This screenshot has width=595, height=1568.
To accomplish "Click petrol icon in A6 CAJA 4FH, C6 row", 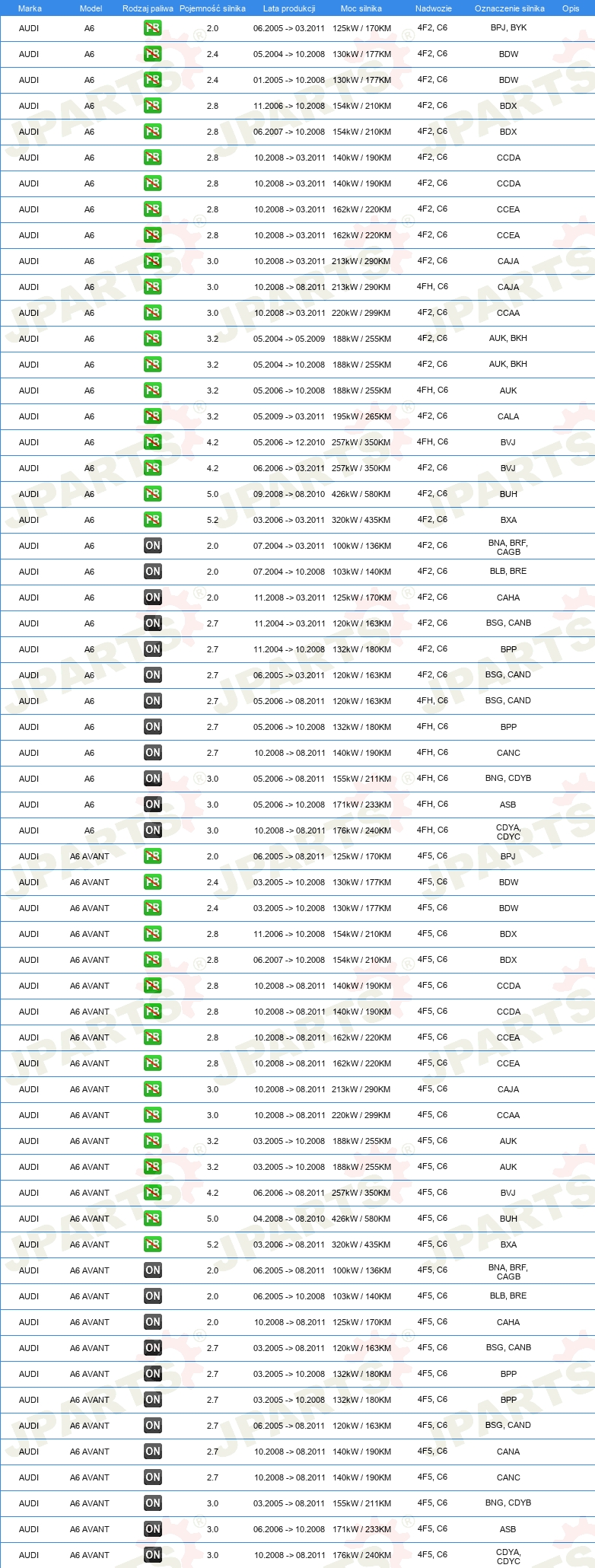I will (152, 287).
